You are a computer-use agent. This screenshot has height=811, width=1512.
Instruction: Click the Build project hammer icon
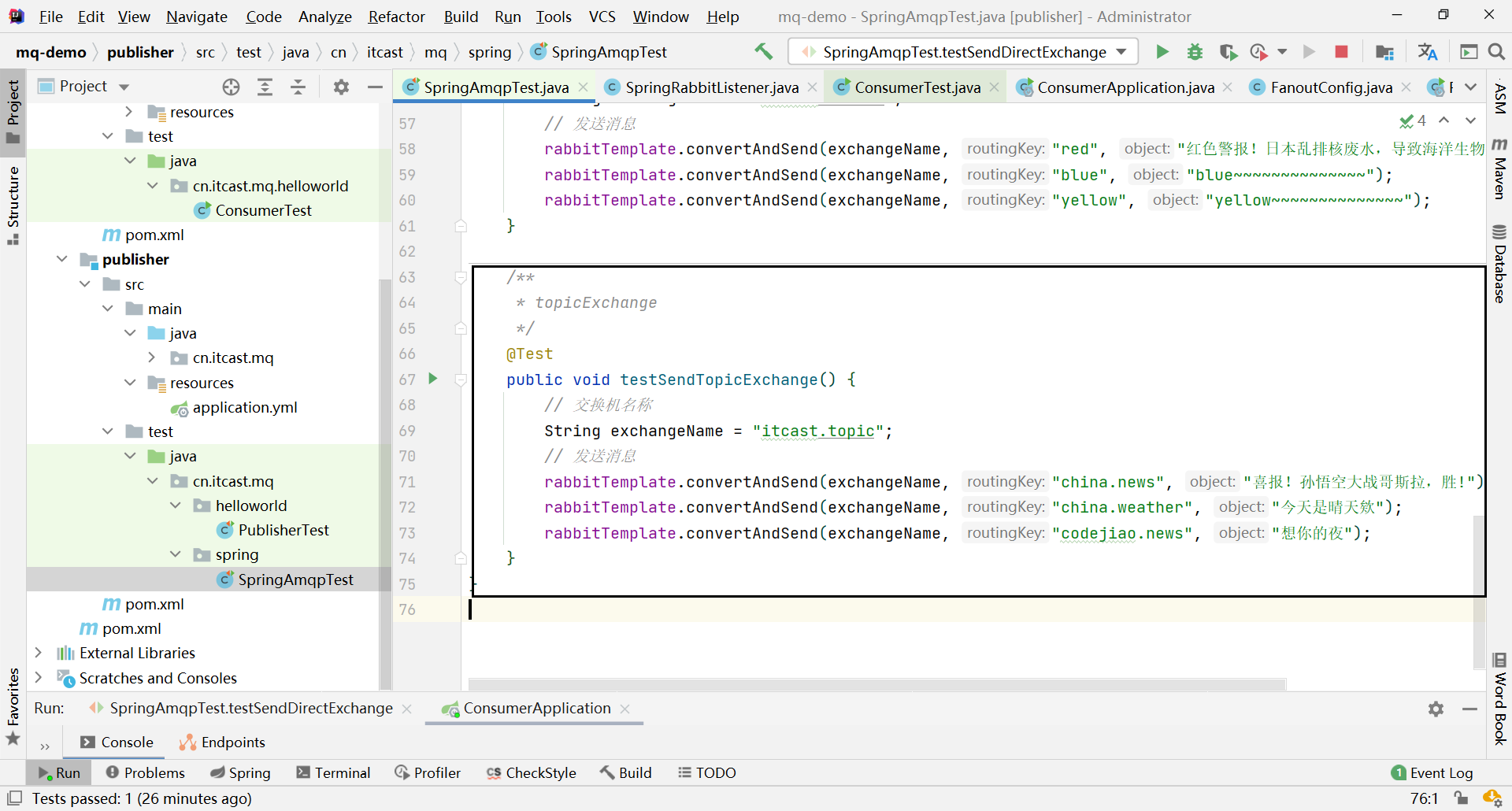(x=763, y=52)
